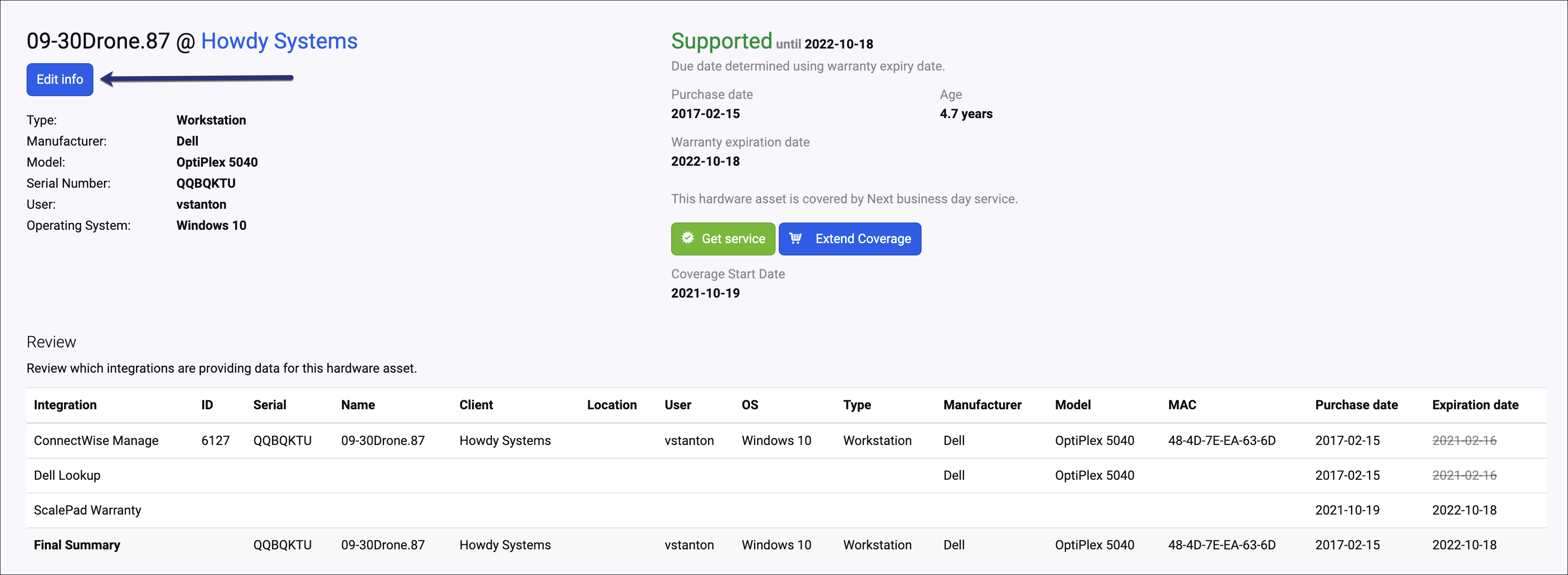Open the Howdy Systems client link

coord(279,41)
